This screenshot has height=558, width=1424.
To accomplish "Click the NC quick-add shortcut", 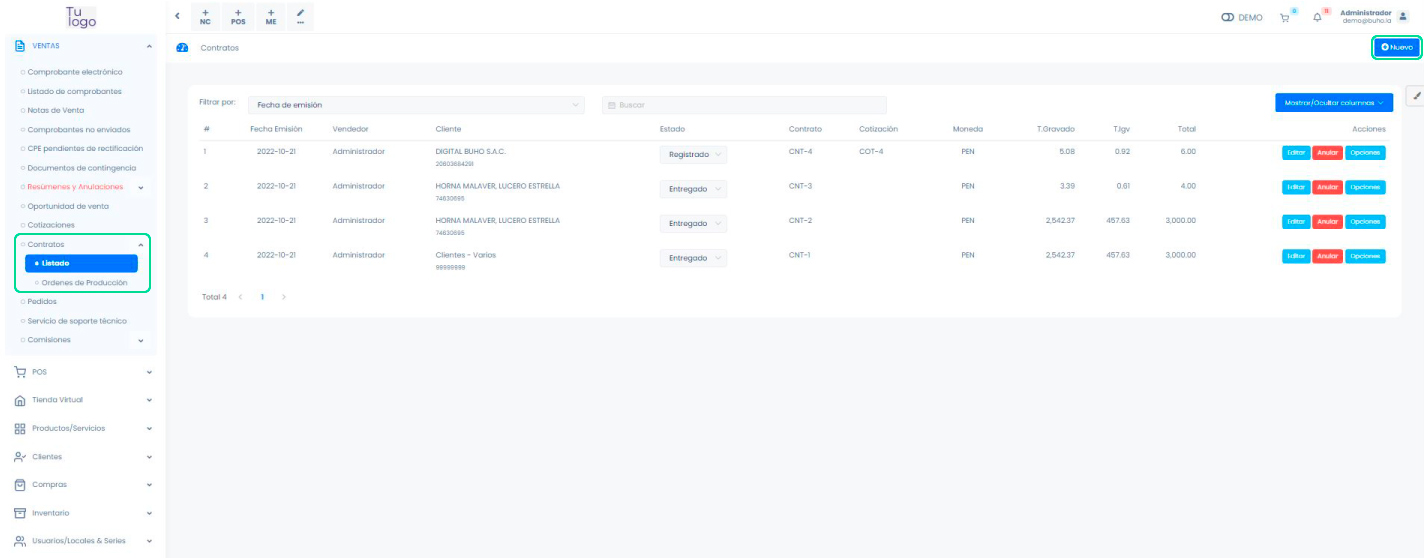I will 205,16.
